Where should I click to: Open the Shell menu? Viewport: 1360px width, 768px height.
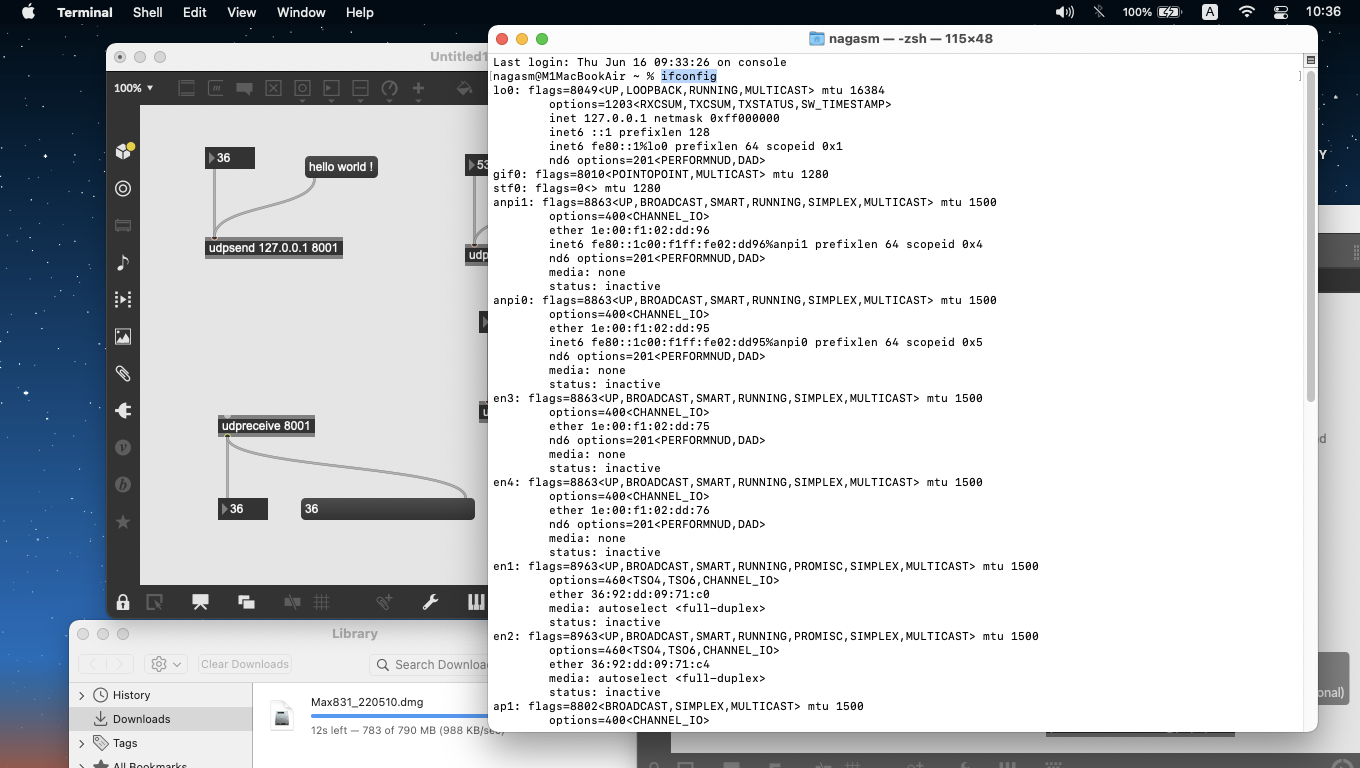click(148, 12)
